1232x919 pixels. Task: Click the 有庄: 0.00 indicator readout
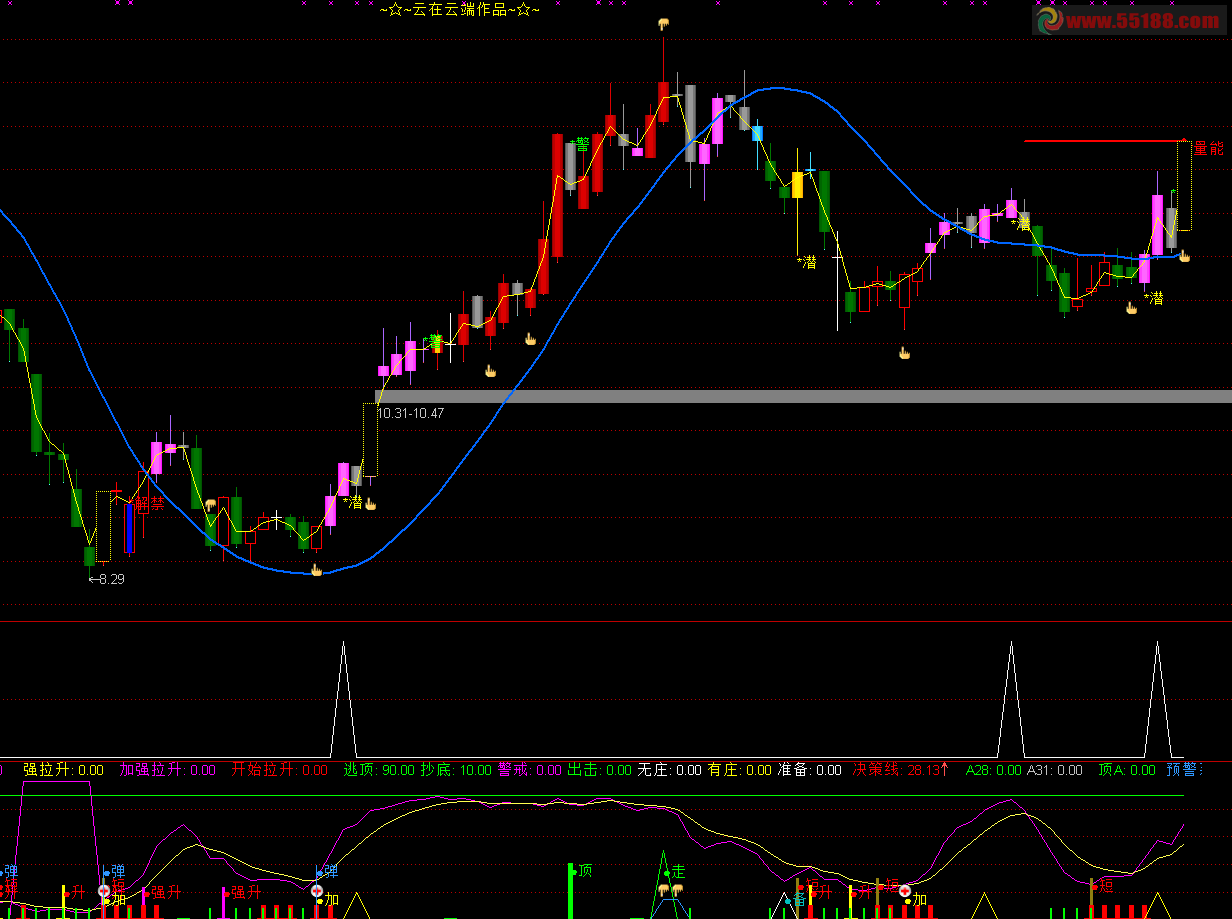(740, 770)
